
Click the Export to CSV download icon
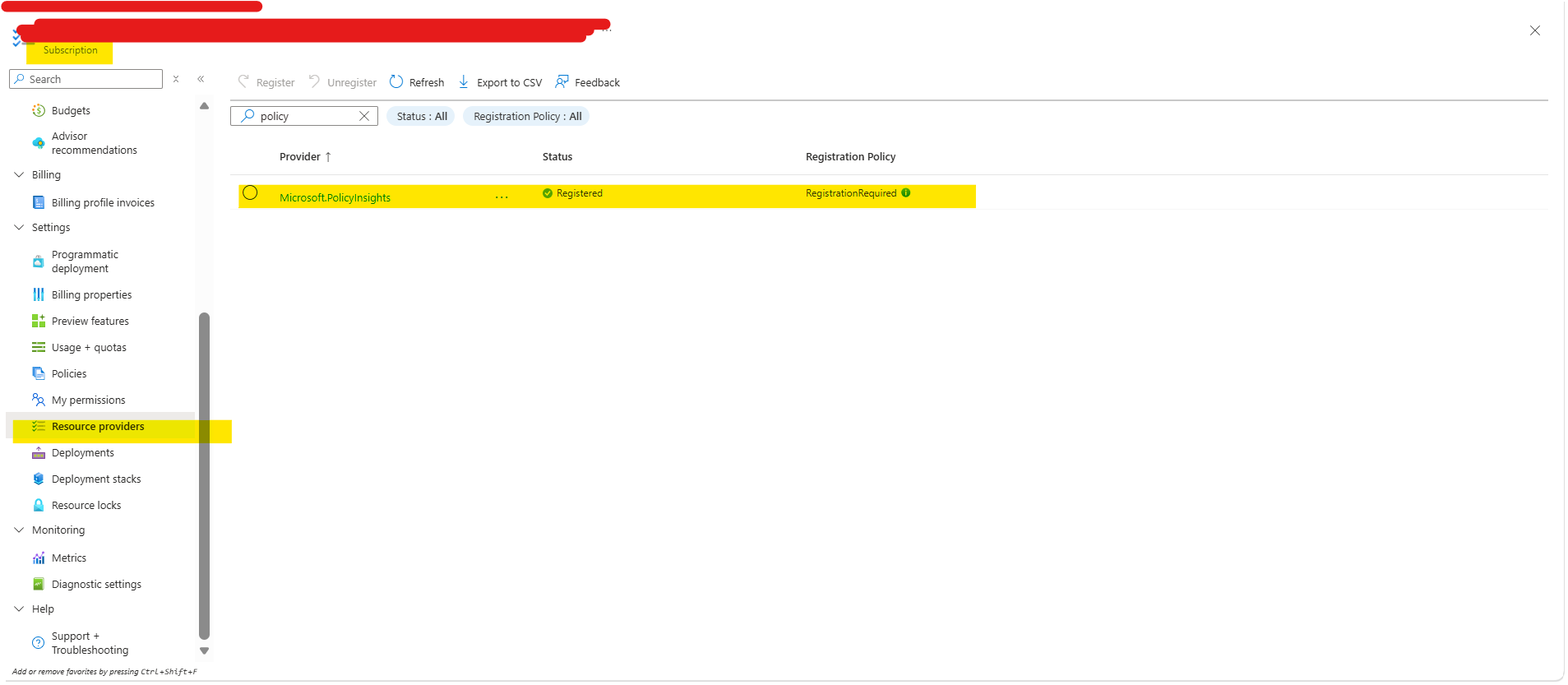point(464,81)
